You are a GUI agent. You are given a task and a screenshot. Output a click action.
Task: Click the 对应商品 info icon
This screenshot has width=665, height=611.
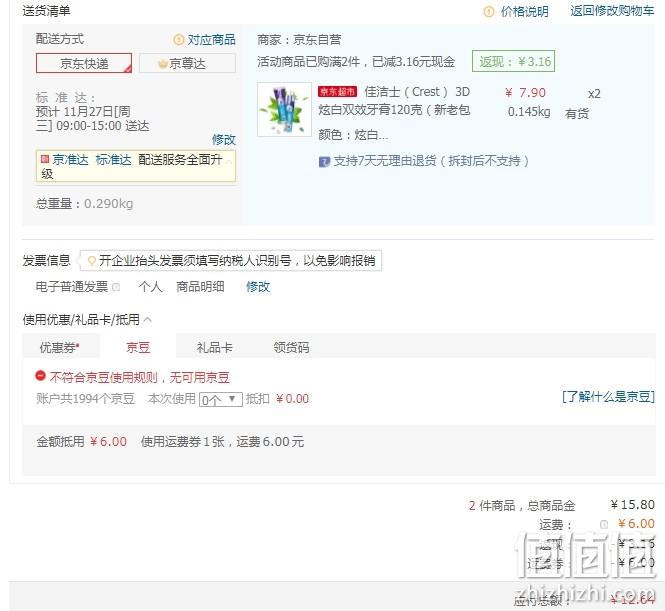[179, 40]
